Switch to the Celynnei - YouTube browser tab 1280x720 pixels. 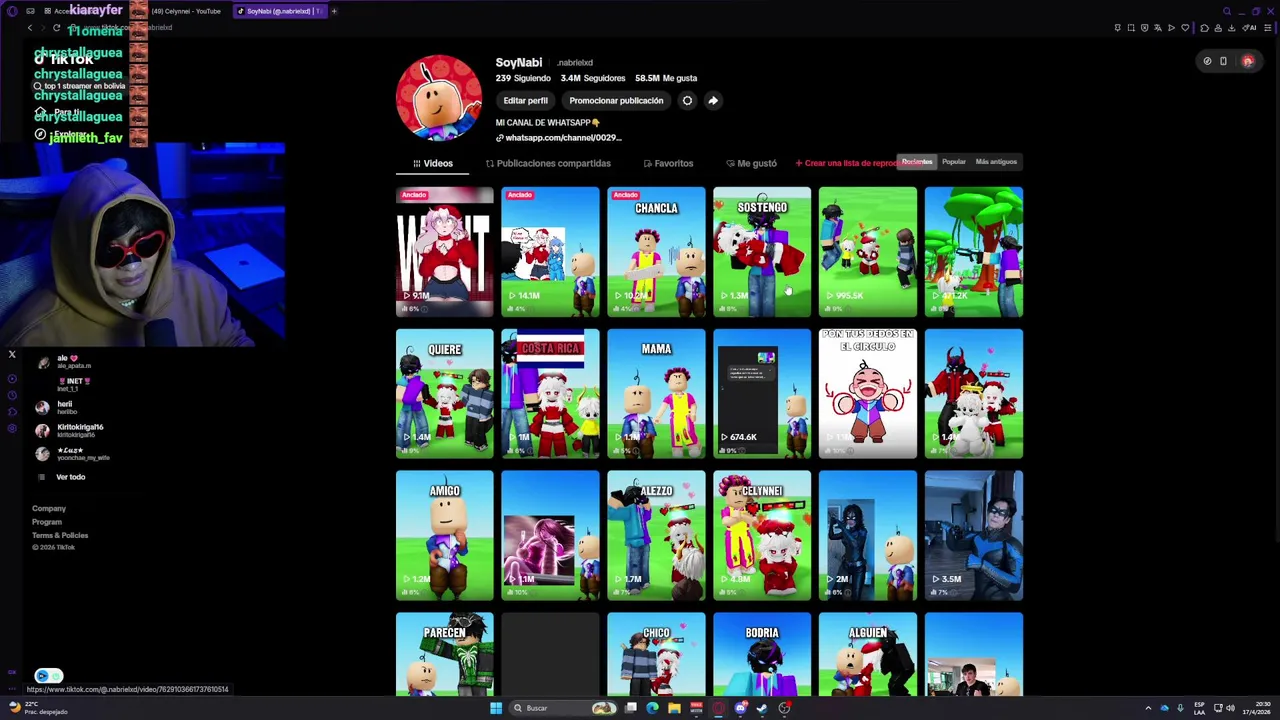(x=186, y=11)
